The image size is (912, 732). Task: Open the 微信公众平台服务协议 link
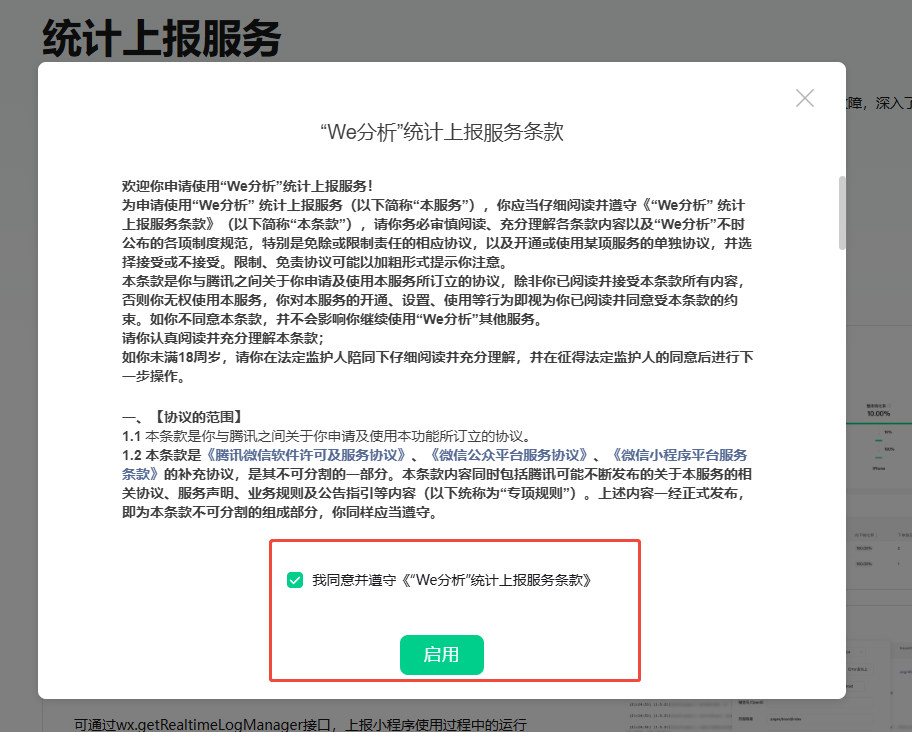click(x=509, y=455)
